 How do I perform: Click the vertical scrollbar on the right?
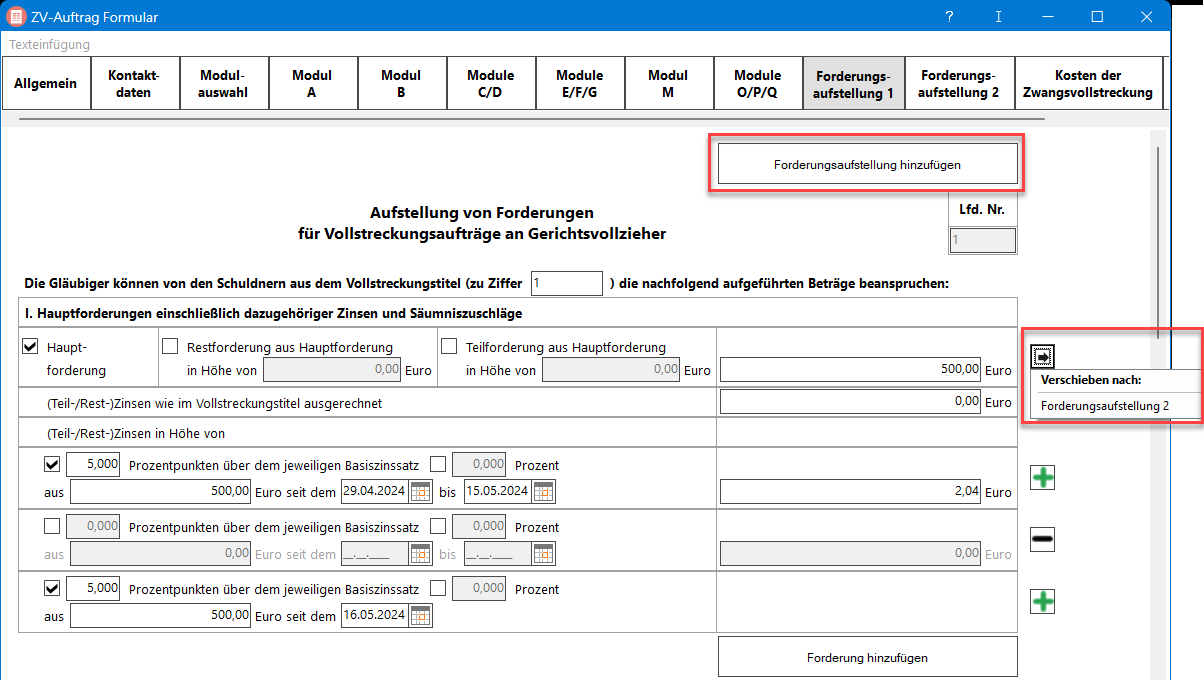[x=1158, y=400]
